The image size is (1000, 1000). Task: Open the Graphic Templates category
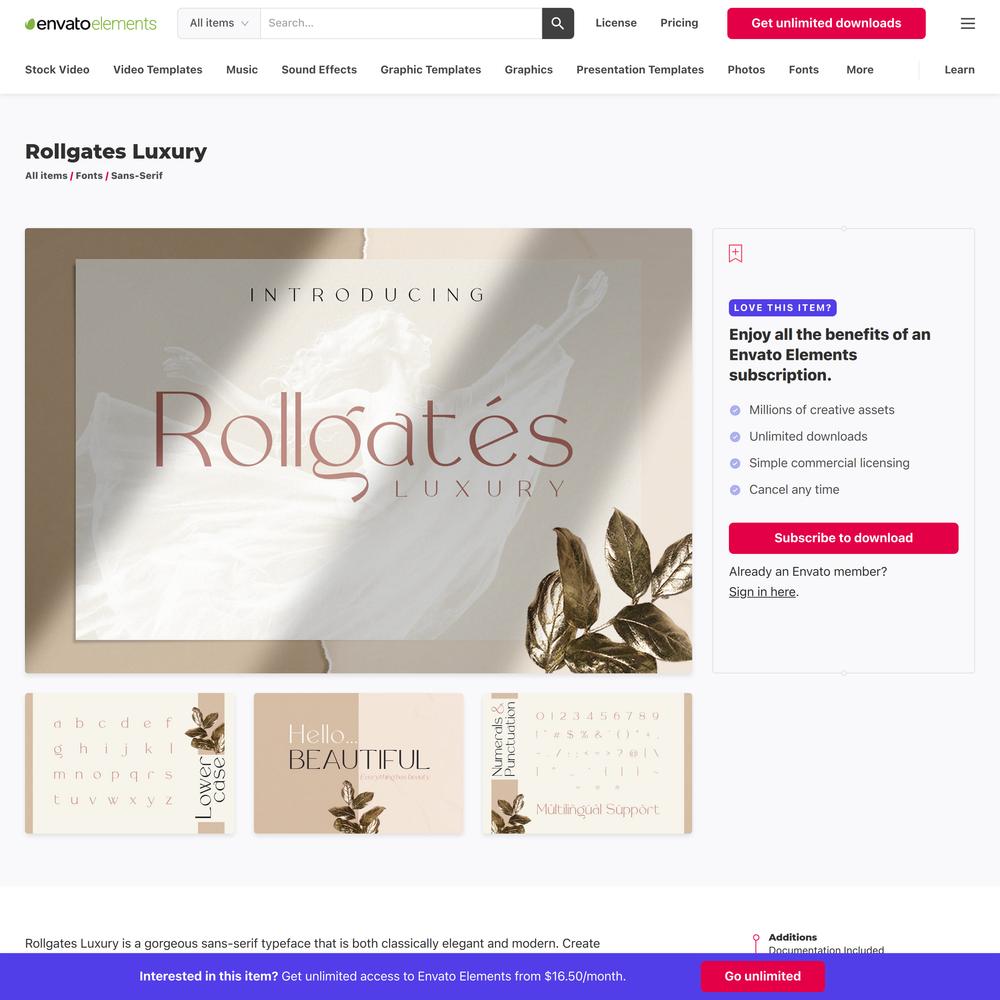pos(430,70)
